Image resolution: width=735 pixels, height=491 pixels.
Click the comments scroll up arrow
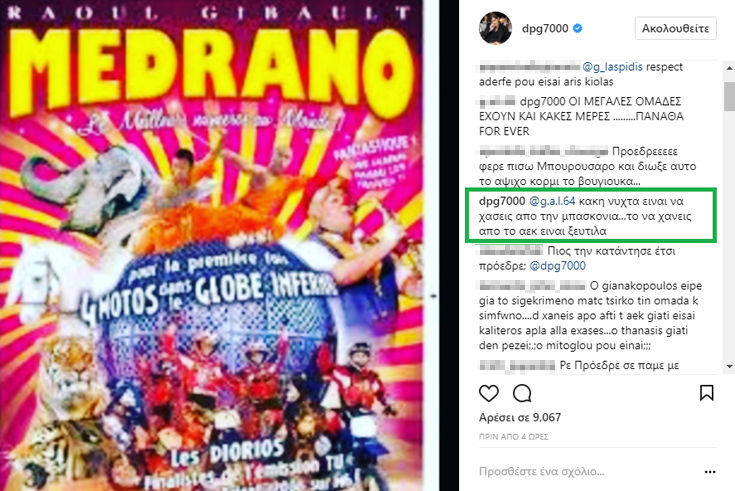coord(729,68)
